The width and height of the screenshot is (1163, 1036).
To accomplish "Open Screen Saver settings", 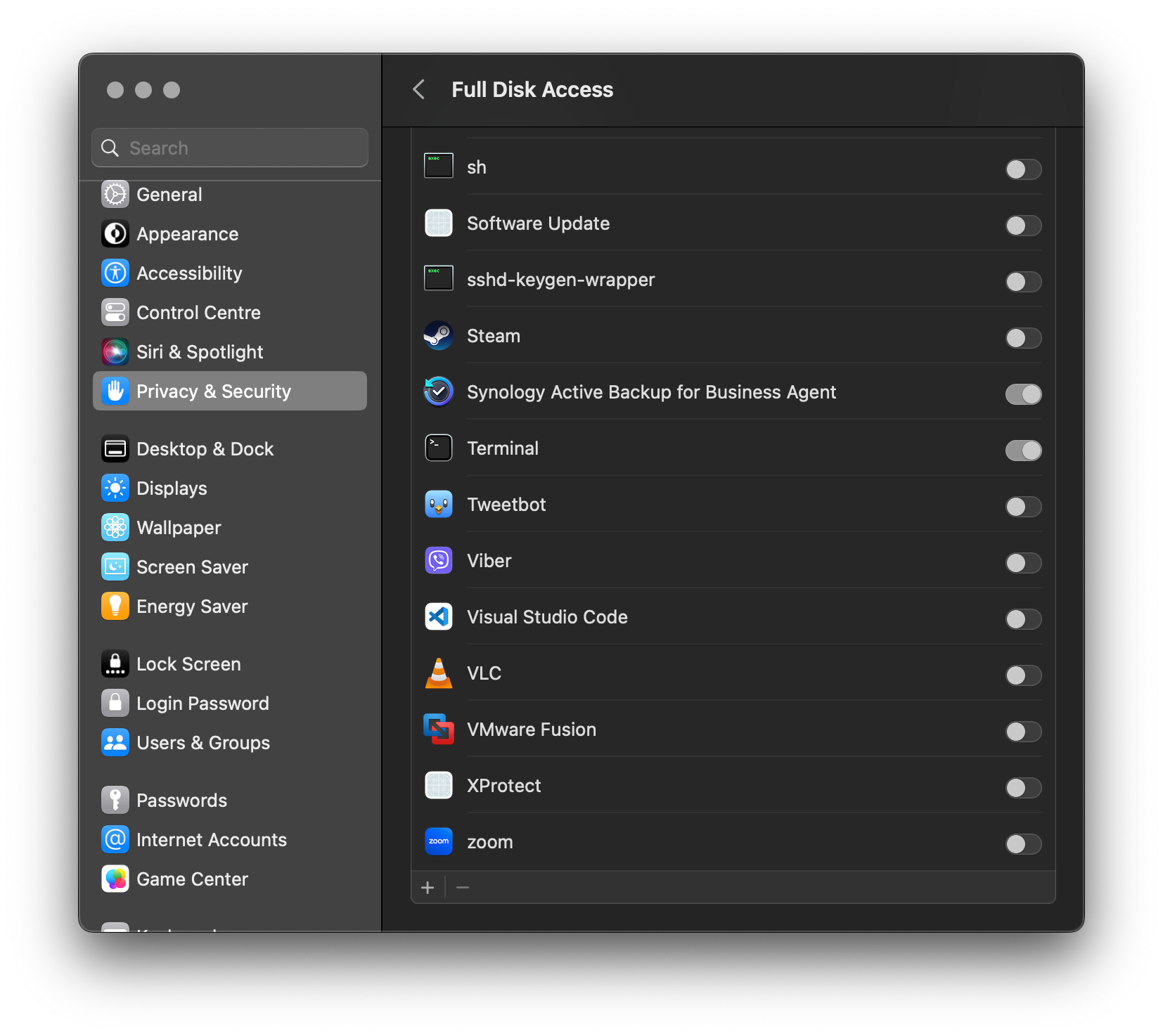I will [x=230, y=567].
